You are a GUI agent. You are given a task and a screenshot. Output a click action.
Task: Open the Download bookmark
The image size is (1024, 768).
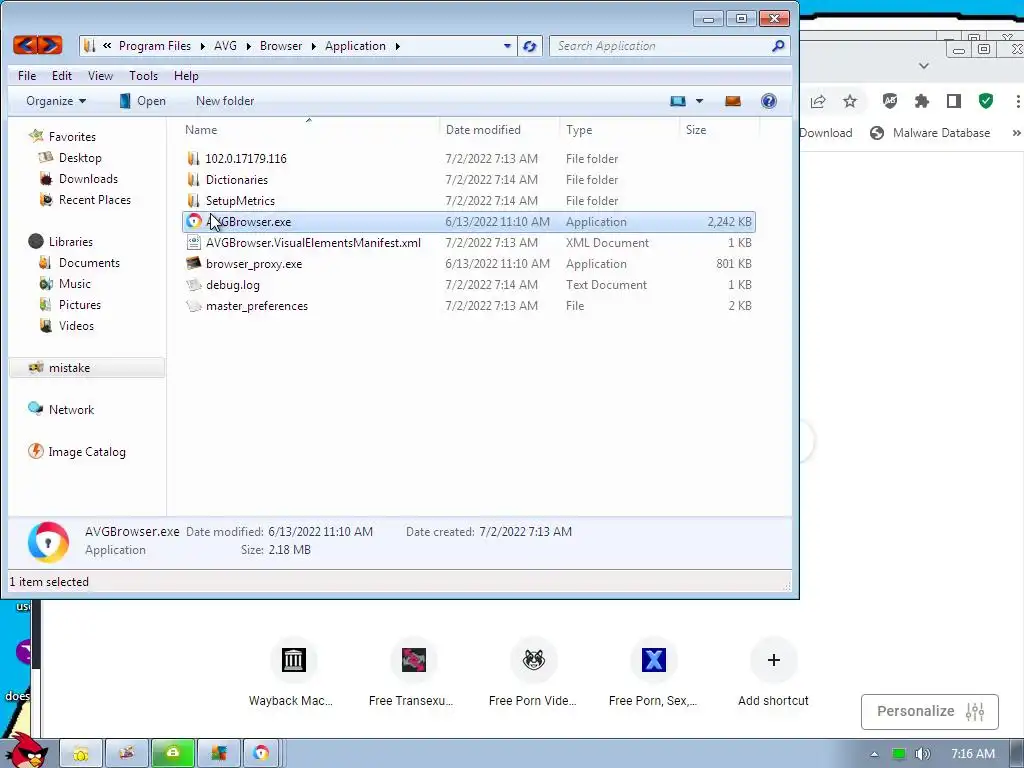[825, 133]
